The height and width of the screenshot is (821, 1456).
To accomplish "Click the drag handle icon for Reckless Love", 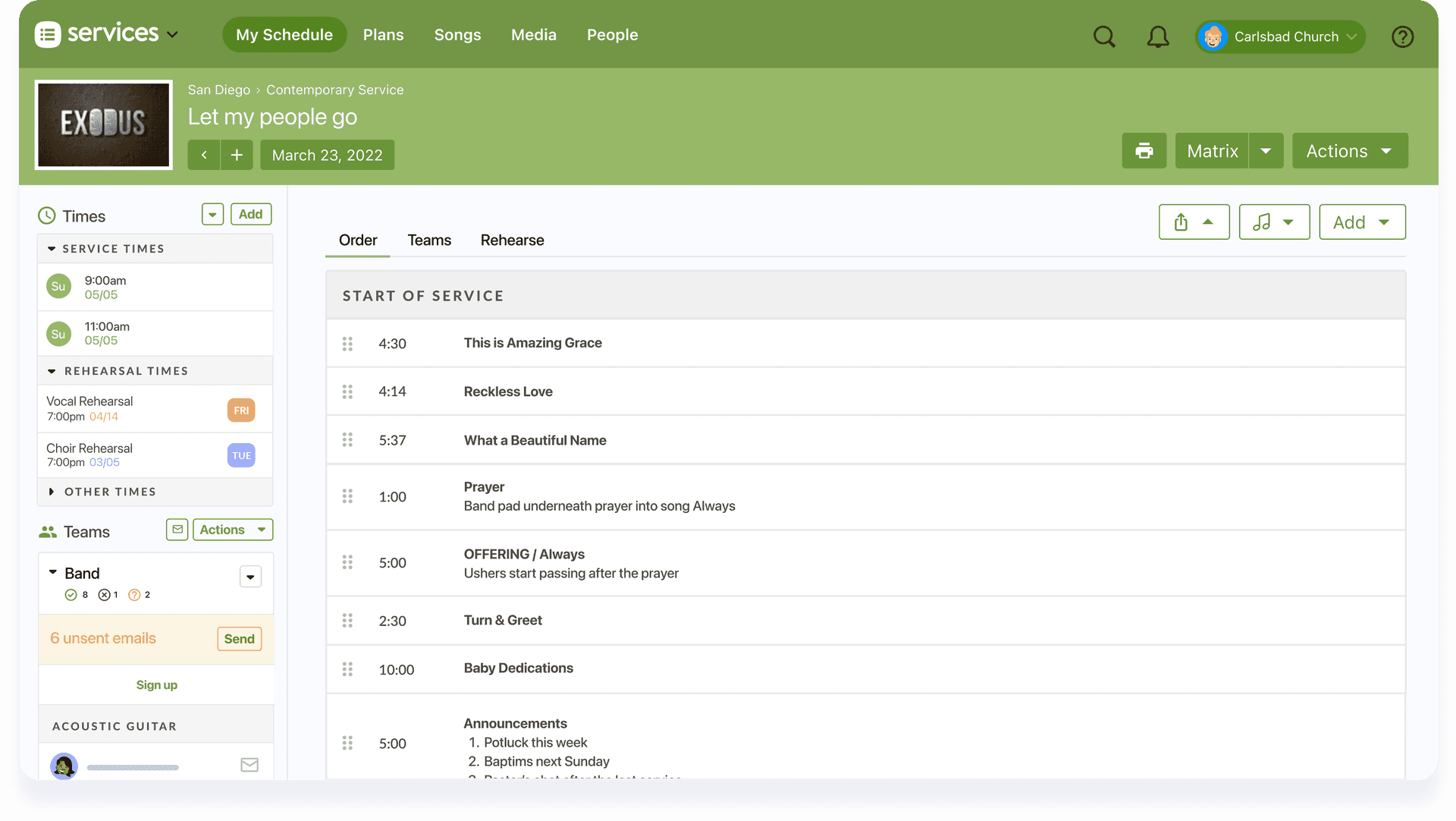I will [348, 391].
